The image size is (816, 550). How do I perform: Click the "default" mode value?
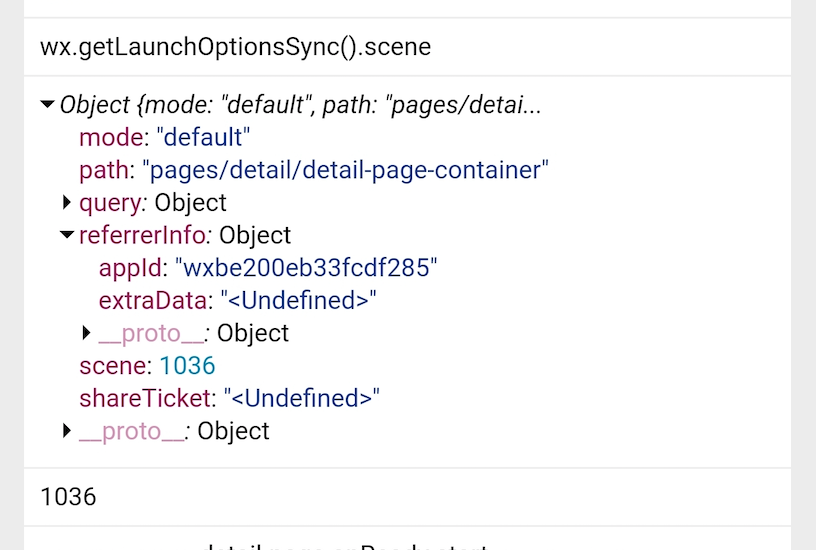203,138
